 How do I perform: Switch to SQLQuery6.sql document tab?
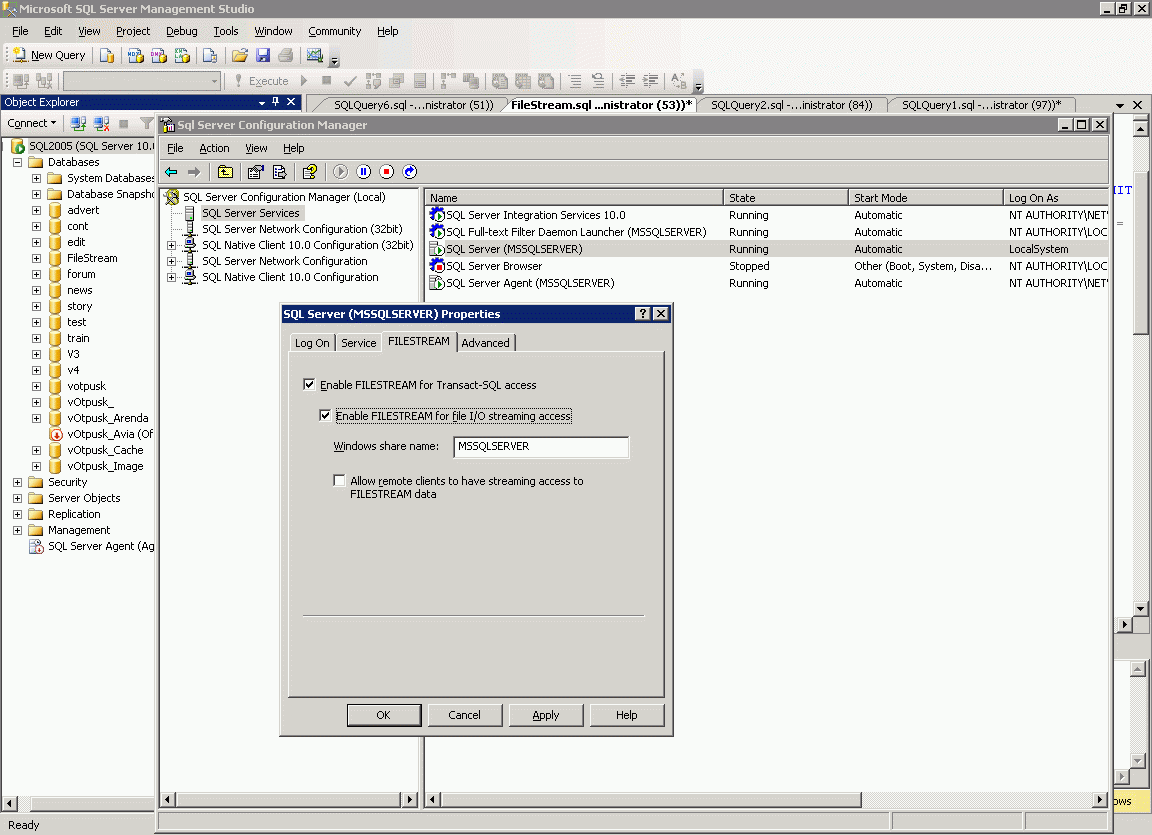413,105
